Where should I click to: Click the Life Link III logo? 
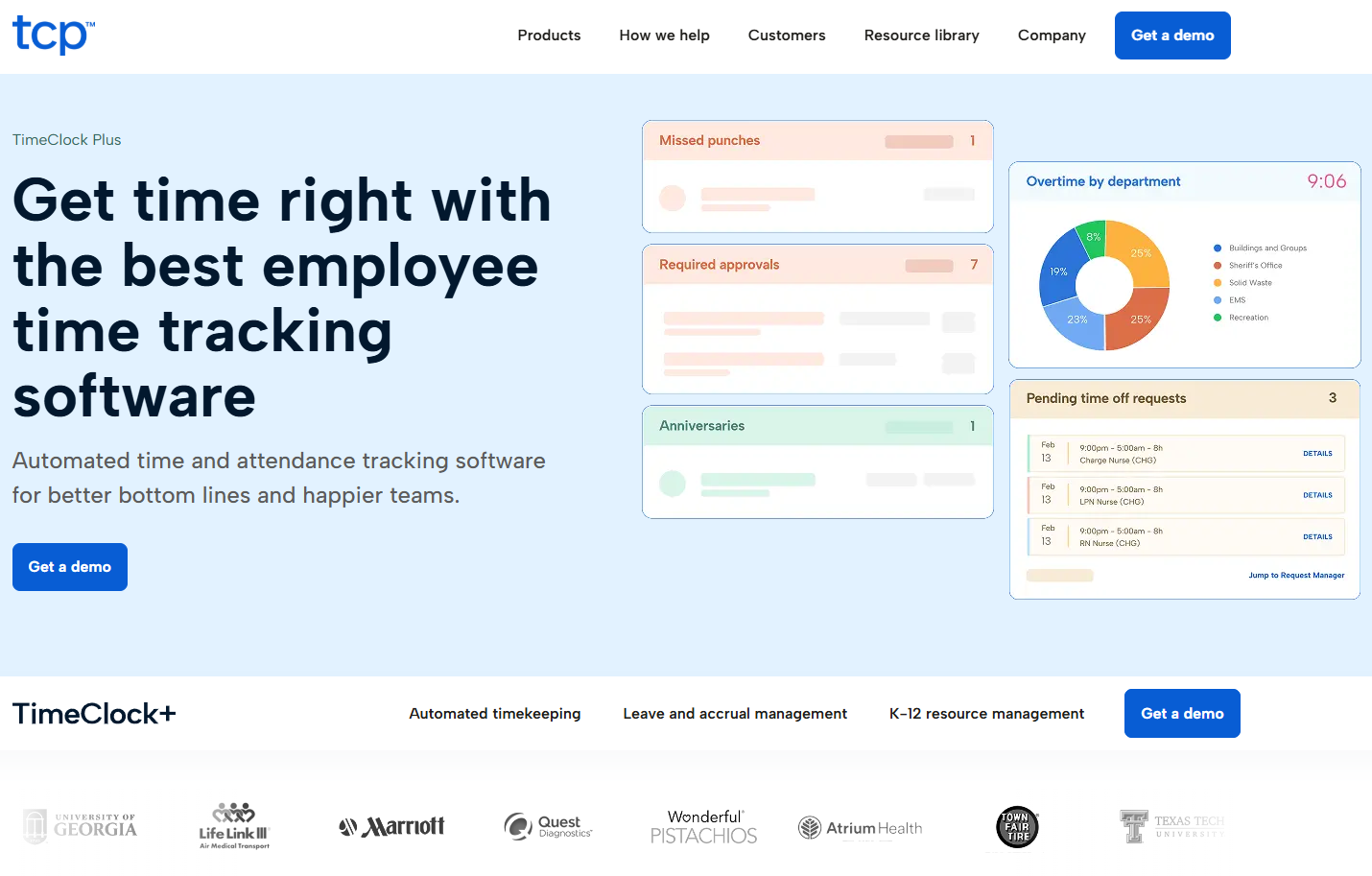click(x=234, y=826)
